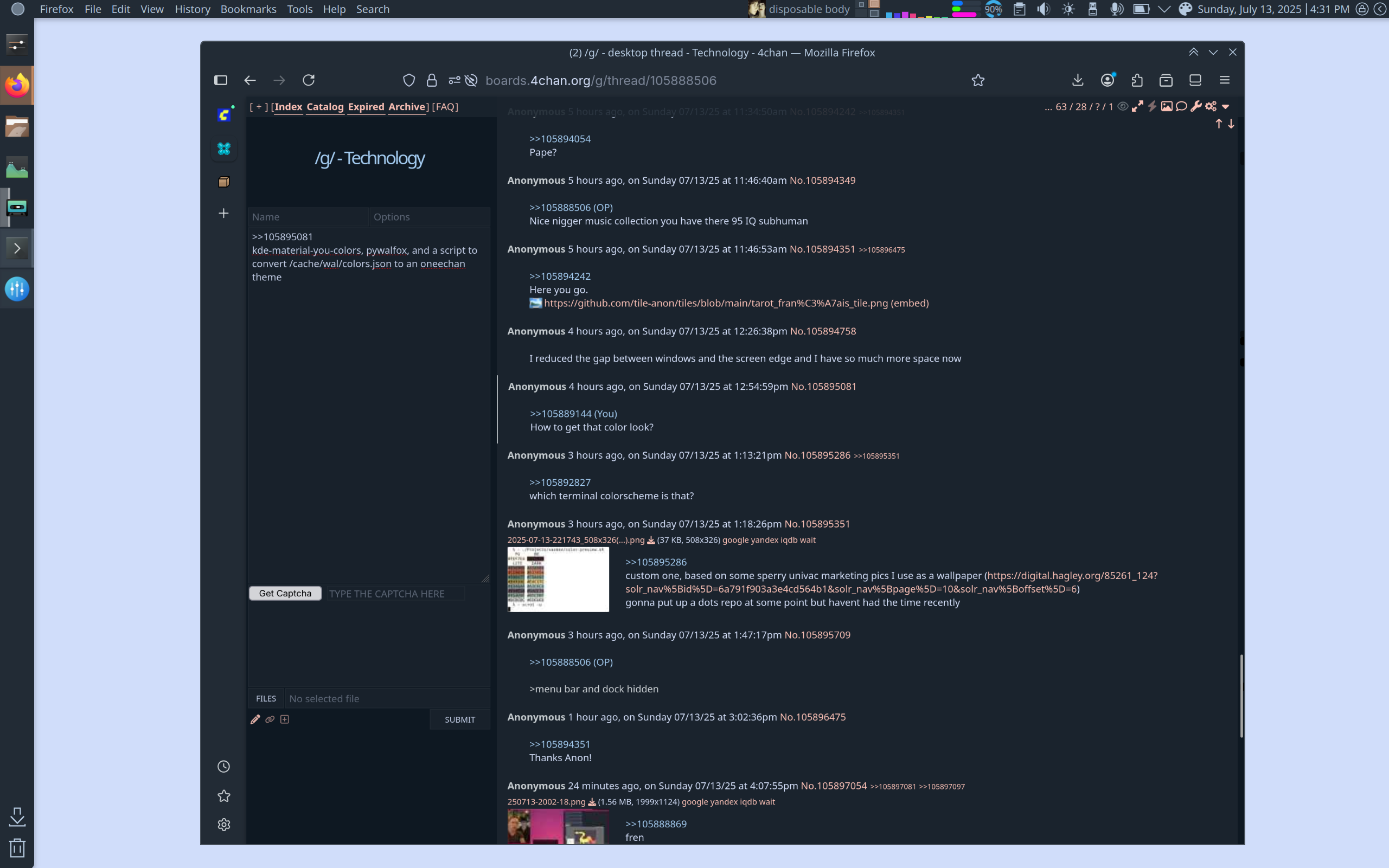
Task: Click the FILES button
Action: click(x=266, y=699)
